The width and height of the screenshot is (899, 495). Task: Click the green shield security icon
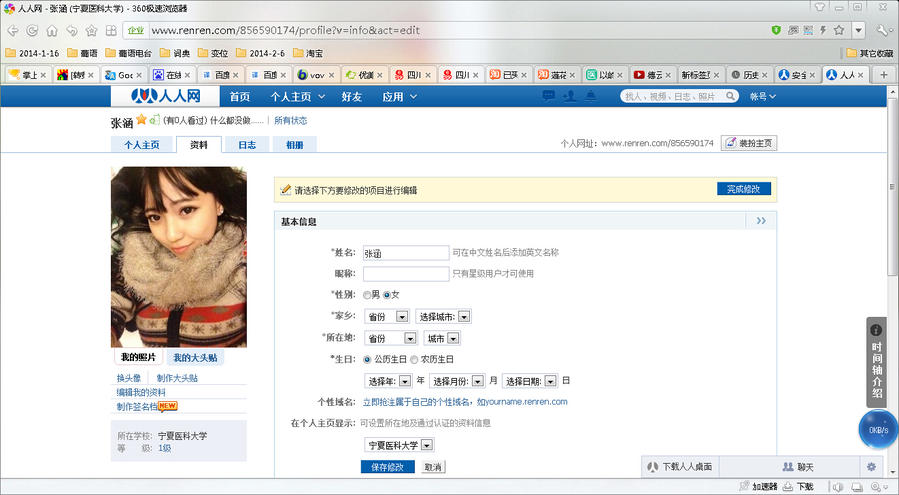(x=776, y=30)
